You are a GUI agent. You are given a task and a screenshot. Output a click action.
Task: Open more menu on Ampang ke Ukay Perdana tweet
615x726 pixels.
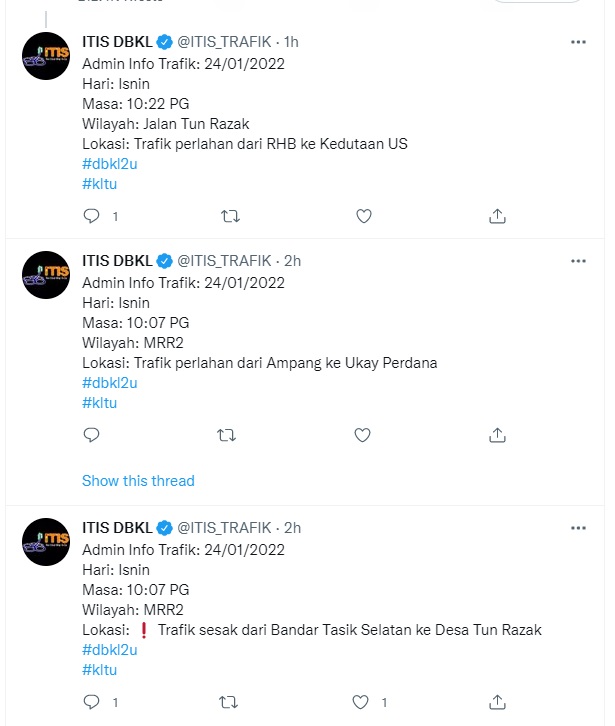[578, 261]
